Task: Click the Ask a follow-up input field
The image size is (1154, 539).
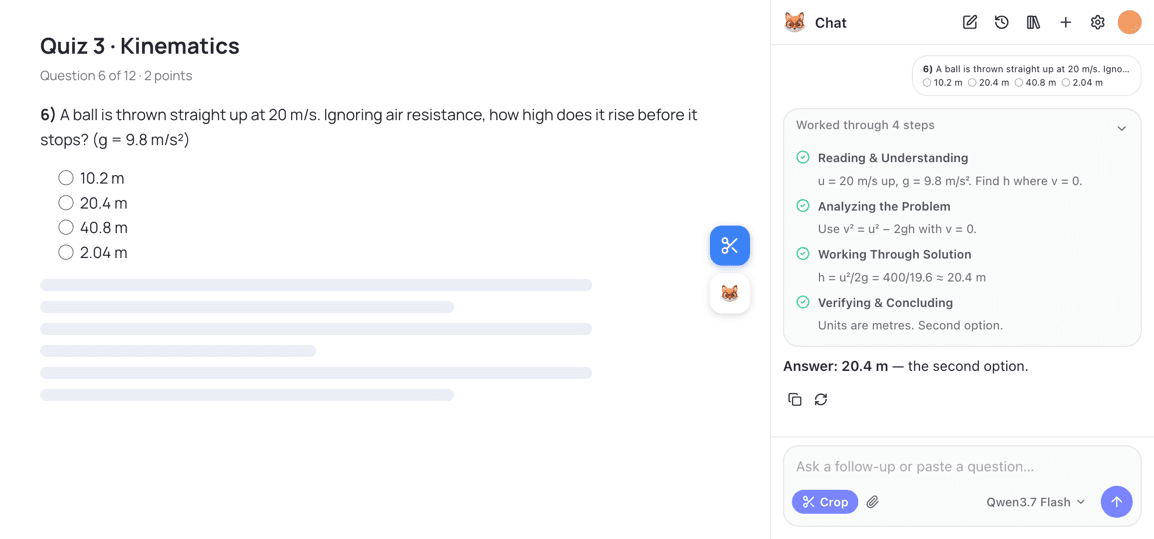Action: pos(962,467)
